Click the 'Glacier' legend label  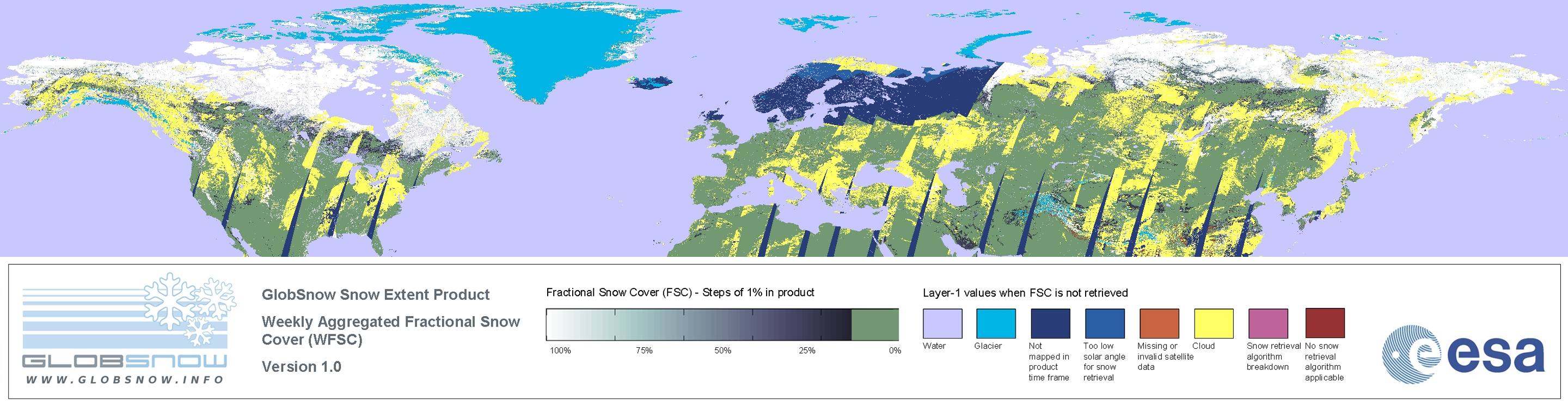(x=988, y=346)
